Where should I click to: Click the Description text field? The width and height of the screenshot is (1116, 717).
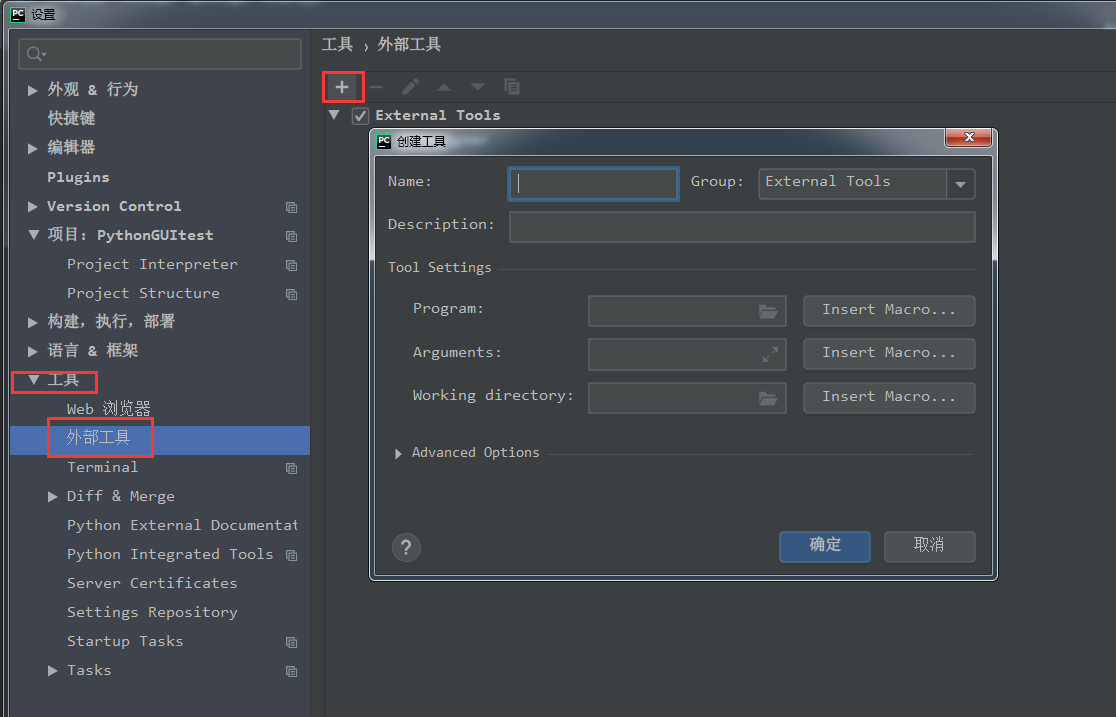click(x=741, y=227)
